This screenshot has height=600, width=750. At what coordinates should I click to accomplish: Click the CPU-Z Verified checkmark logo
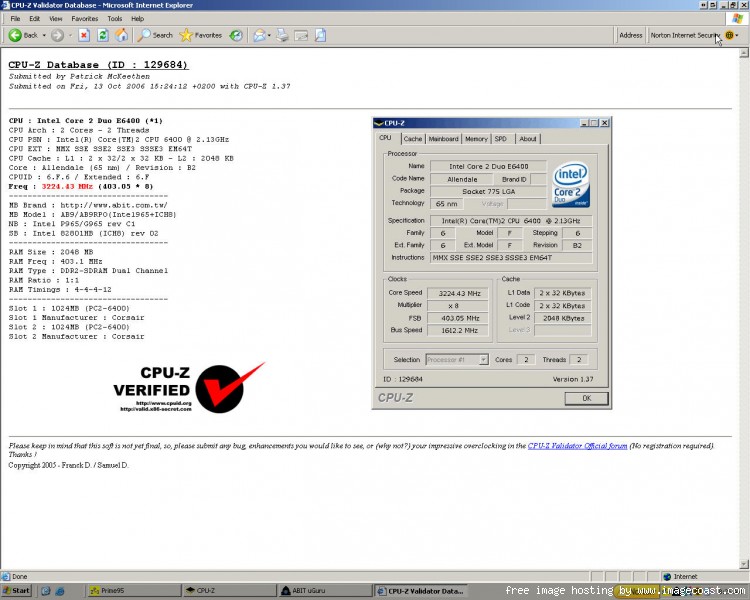pyautogui.click(x=189, y=389)
